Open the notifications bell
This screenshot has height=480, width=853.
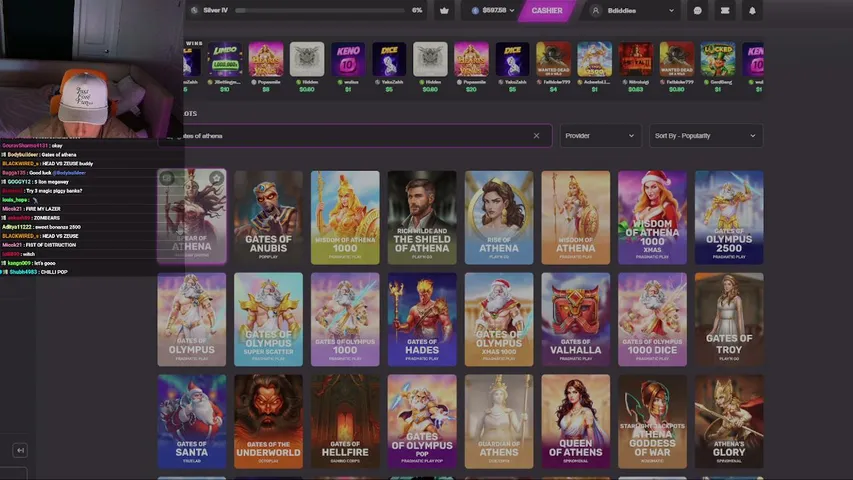[752, 10]
